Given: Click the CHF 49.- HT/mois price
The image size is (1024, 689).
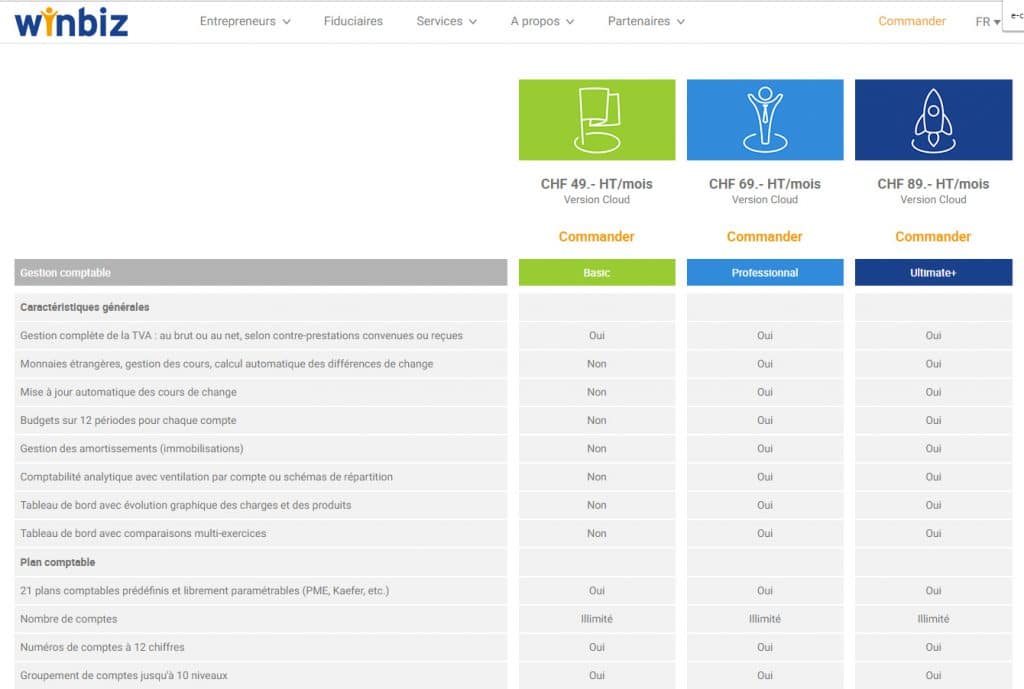Looking at the screenshot, I should tap(596, 184).
